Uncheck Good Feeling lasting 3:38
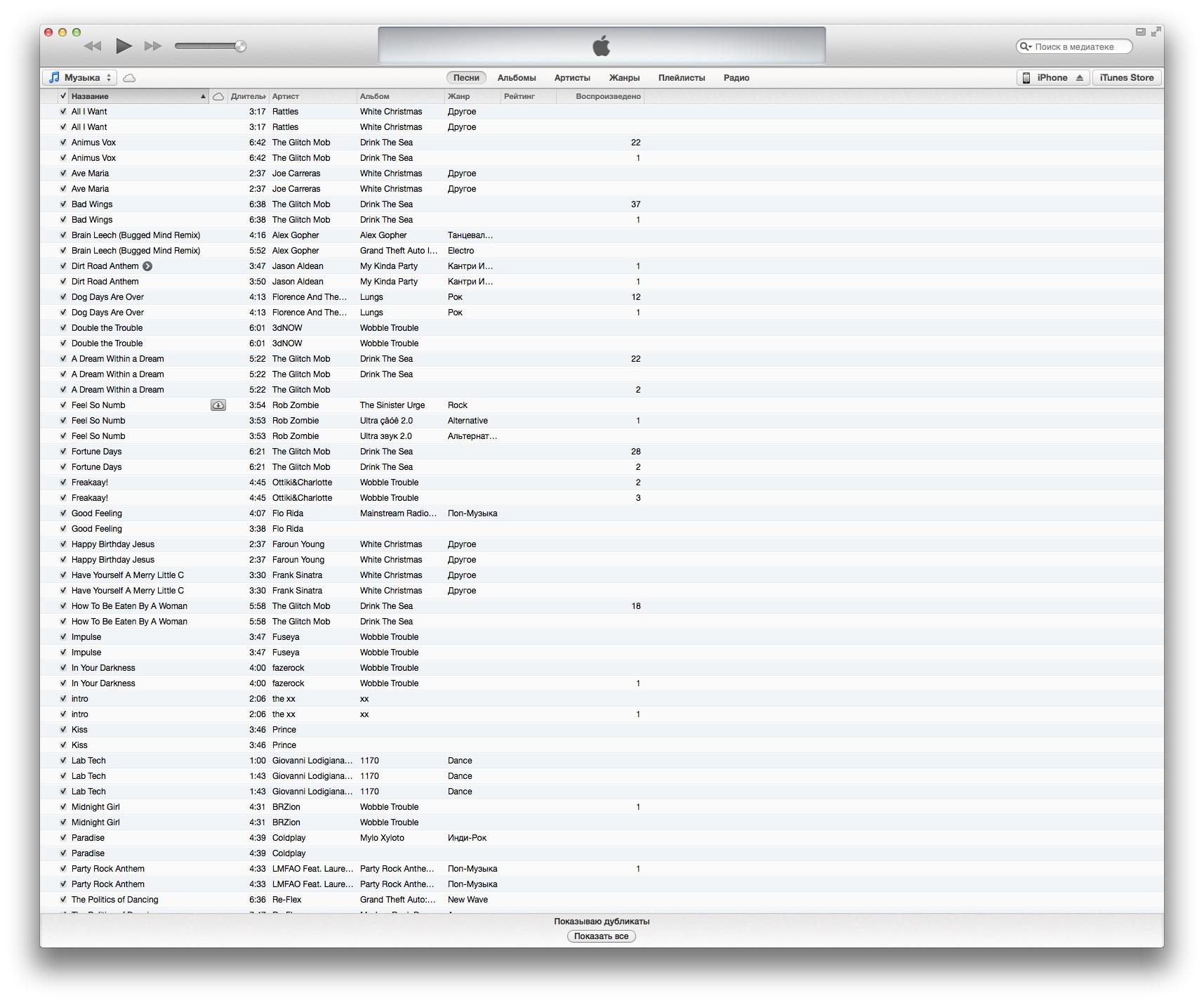 pyautogui.click(x=63, y=529)
